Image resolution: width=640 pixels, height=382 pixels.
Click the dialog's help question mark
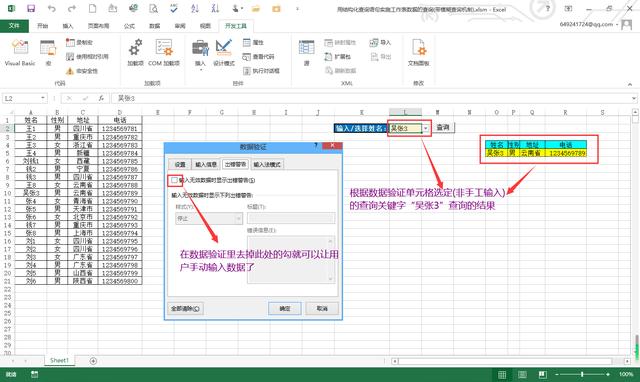[x=316, y=146]
